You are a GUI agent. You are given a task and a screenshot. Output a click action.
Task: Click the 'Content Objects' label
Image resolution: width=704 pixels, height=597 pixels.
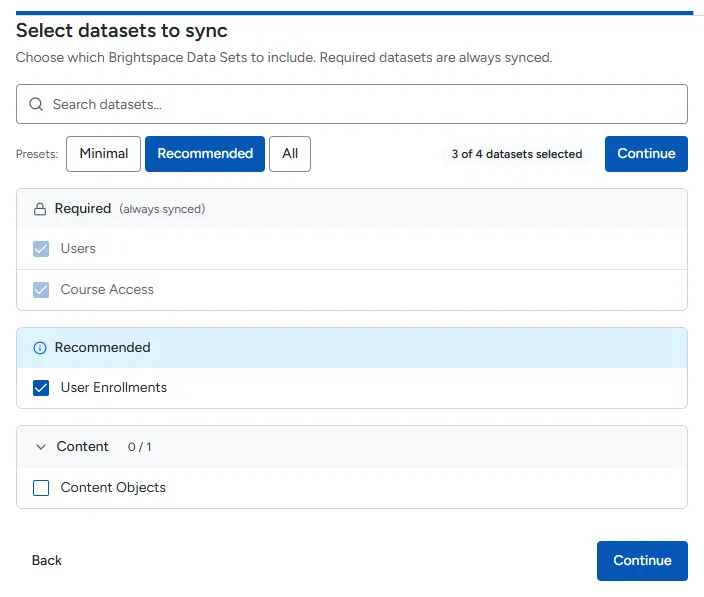[x=113, y=487]
